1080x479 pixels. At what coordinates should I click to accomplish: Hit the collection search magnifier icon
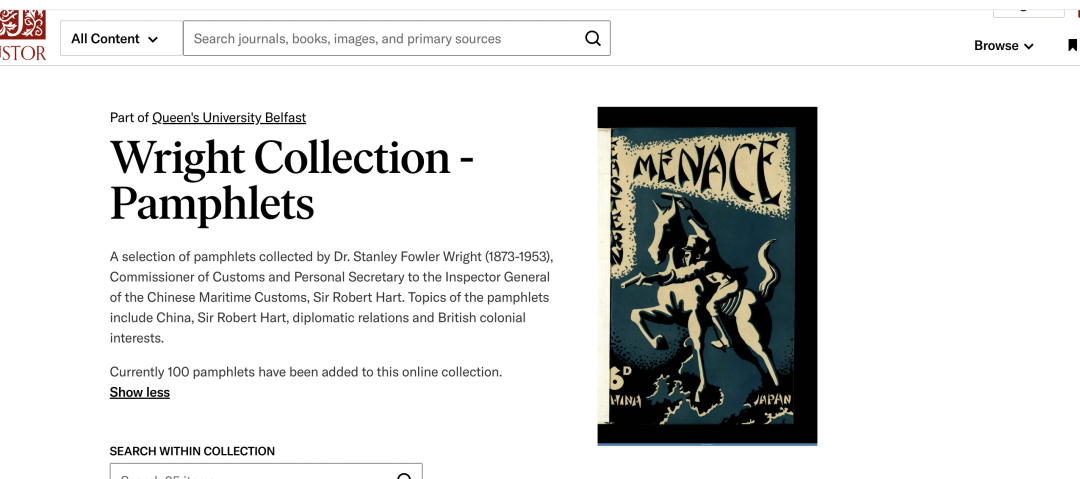pyautogui.click(x=404, y=475)
